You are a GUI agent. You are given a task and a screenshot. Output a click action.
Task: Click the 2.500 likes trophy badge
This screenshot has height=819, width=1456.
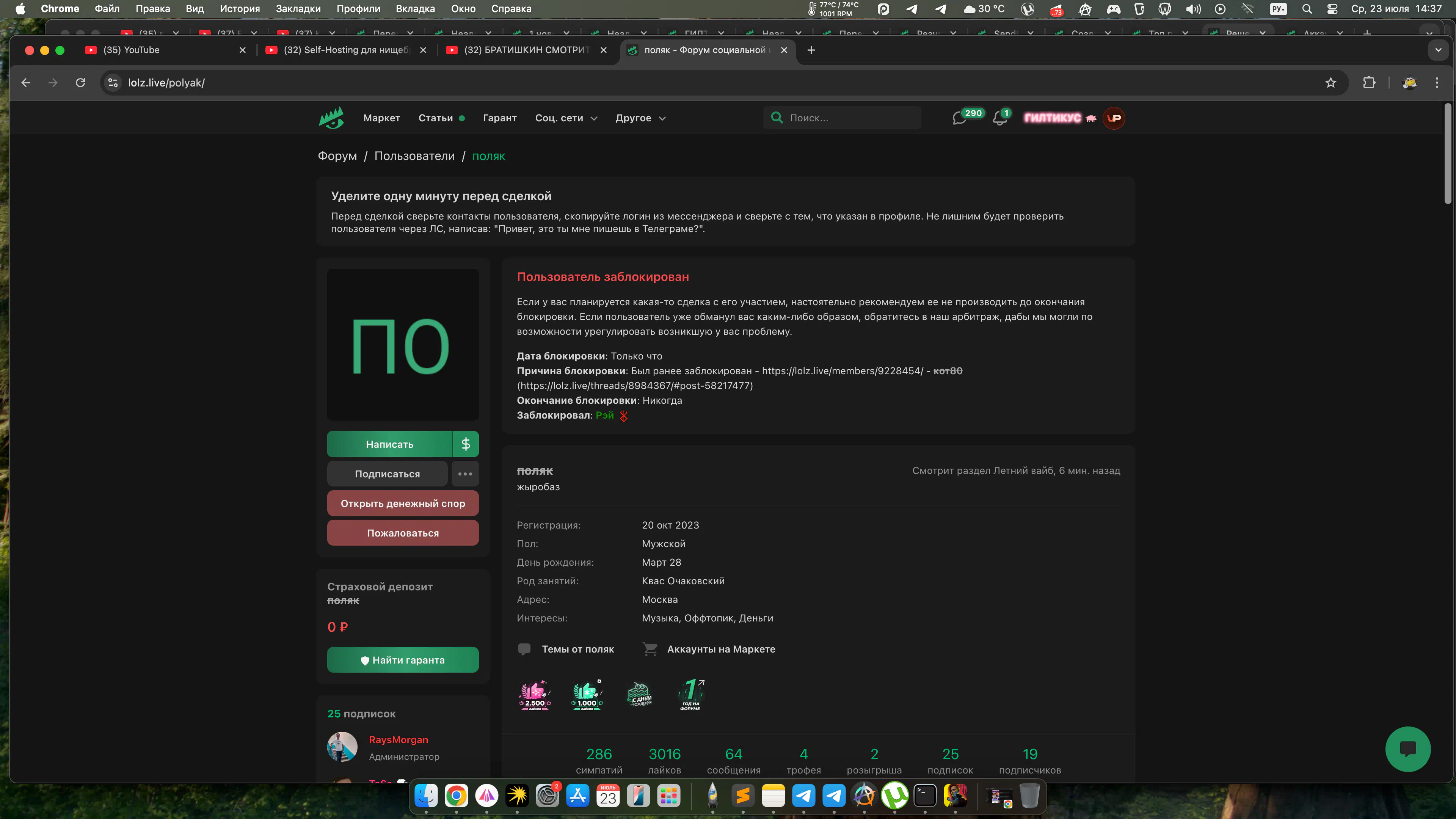click(x=535, y=695)
